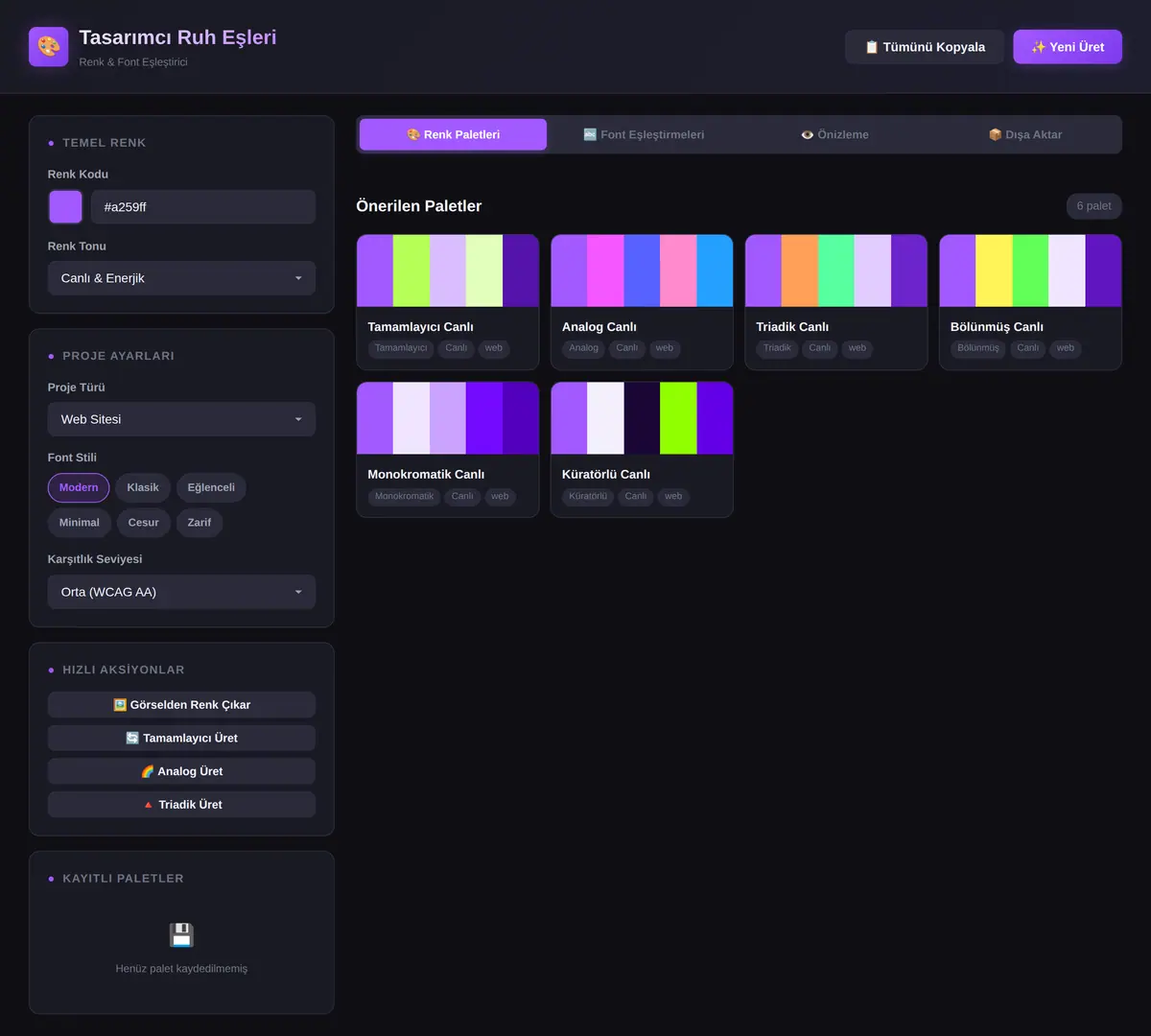
Task: Select the Klasik font style chip
Action: (x=143, y=487)
